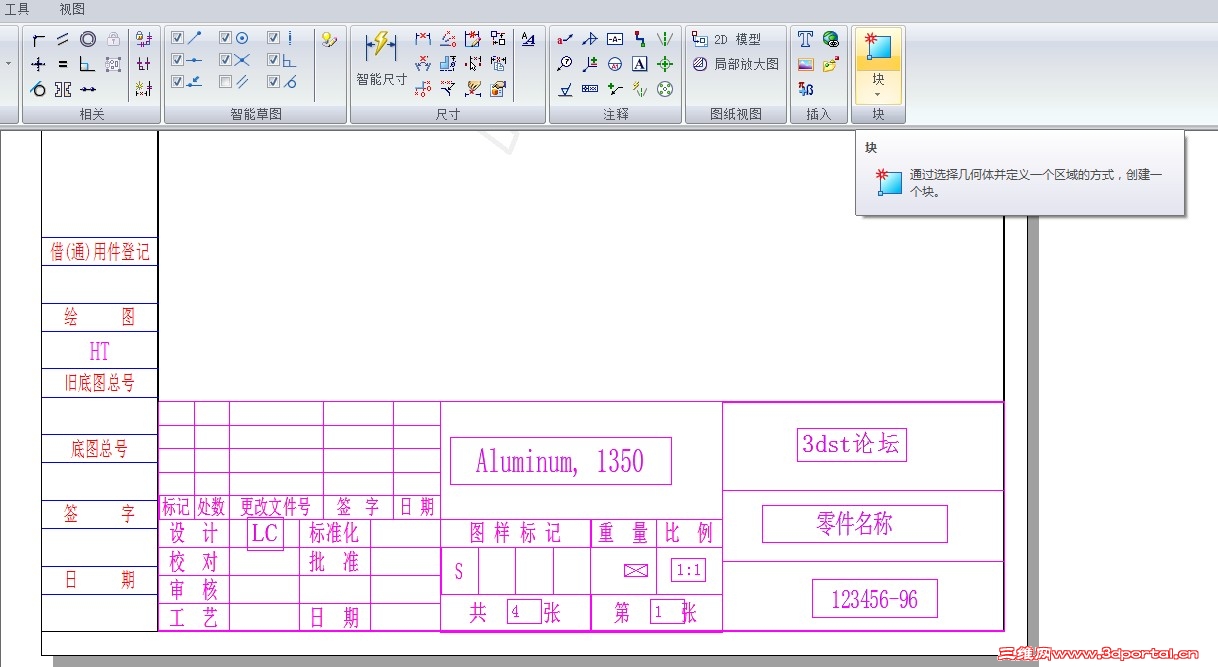The height and width of the screenshot is (667, 1218).
Task: Toggle the Midpoint IntelliSketch checkbox
Action: pyautogui.click(x=177, y=60)
